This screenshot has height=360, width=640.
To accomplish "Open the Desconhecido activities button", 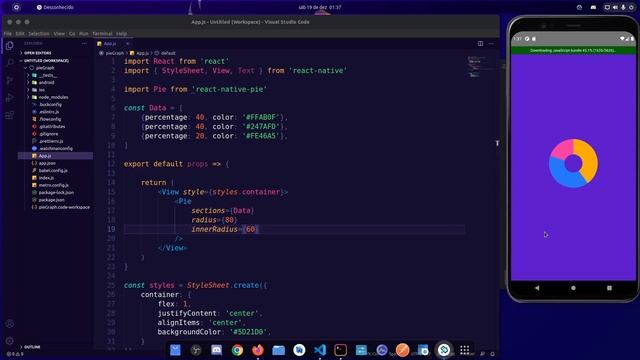I will pos(55,7).
